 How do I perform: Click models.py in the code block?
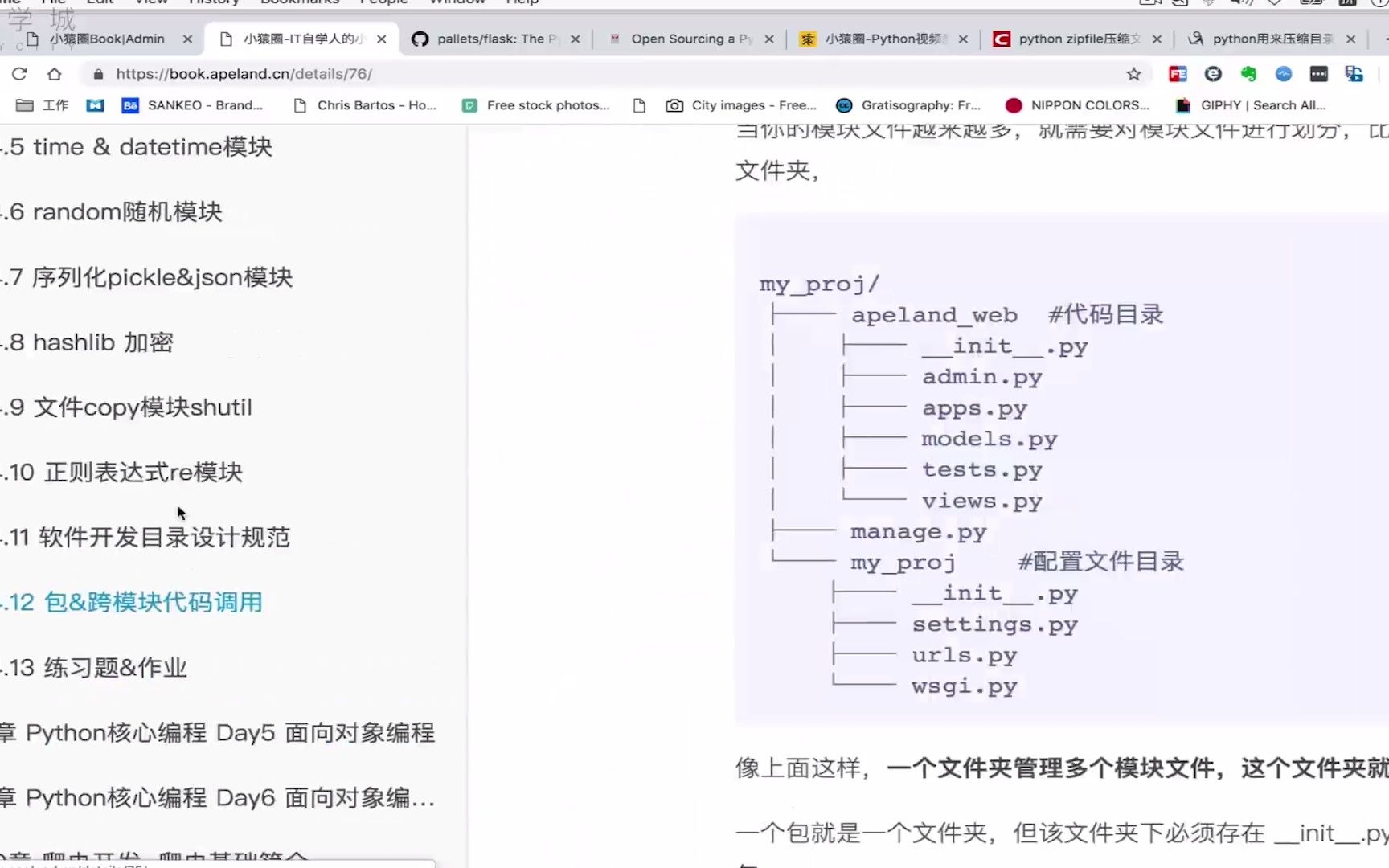click(989, 439)
